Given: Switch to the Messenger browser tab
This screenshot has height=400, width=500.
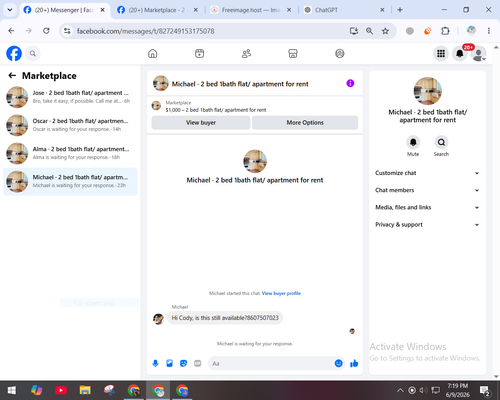Looking at the screenshot, I should tap(64, 10).
